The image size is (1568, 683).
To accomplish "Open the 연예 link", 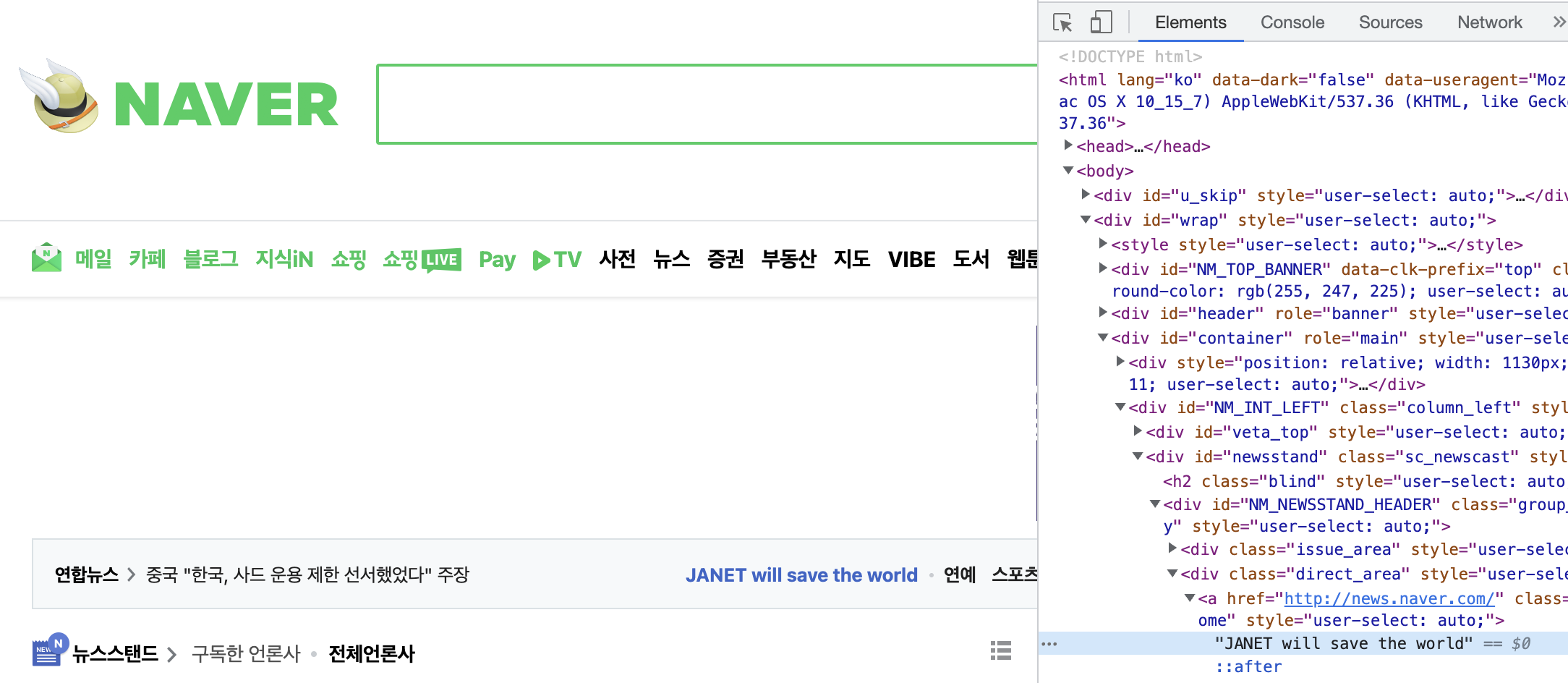I will (960, 574).
